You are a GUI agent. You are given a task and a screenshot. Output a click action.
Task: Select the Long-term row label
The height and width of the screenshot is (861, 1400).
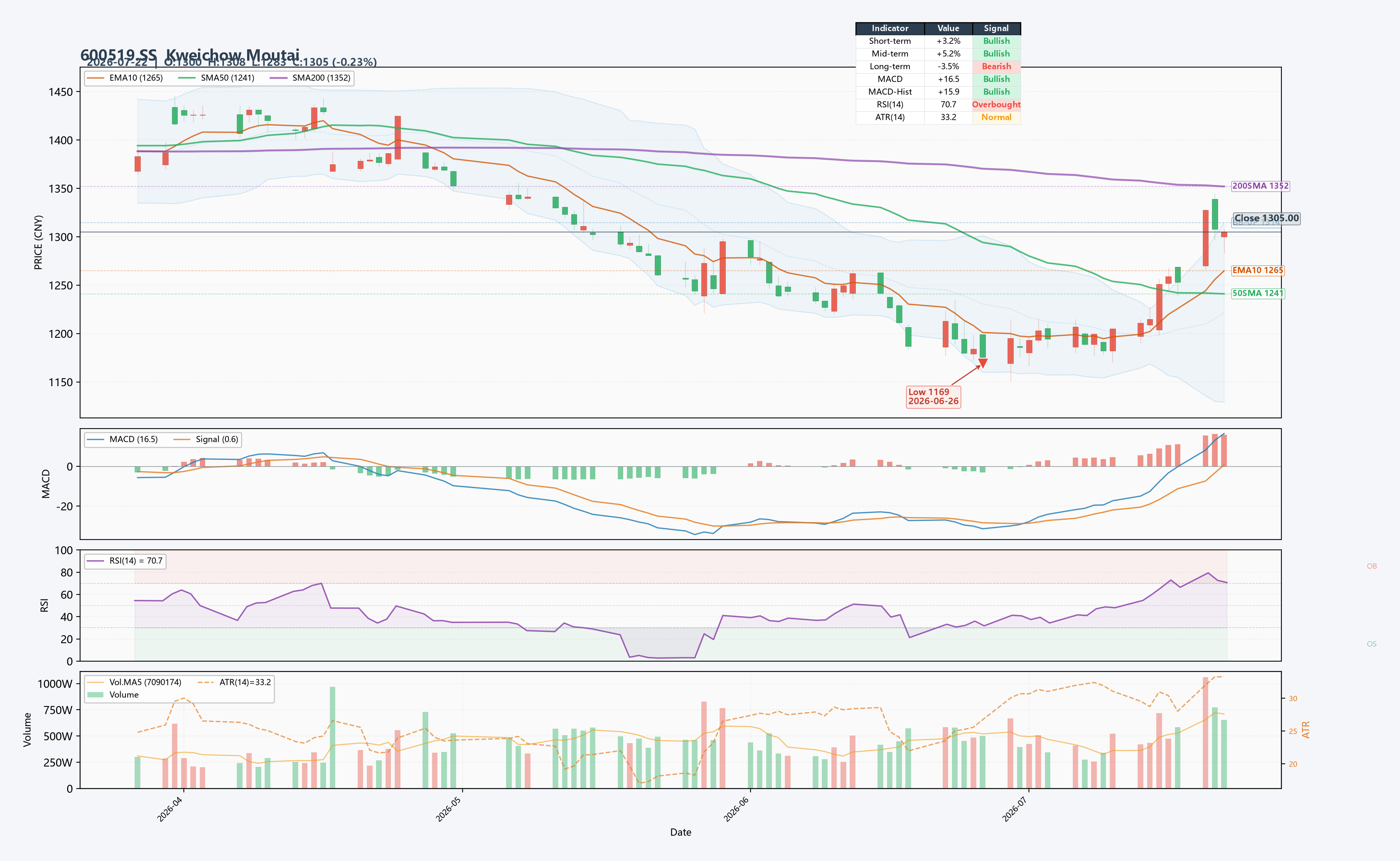(x=890, y=67)
